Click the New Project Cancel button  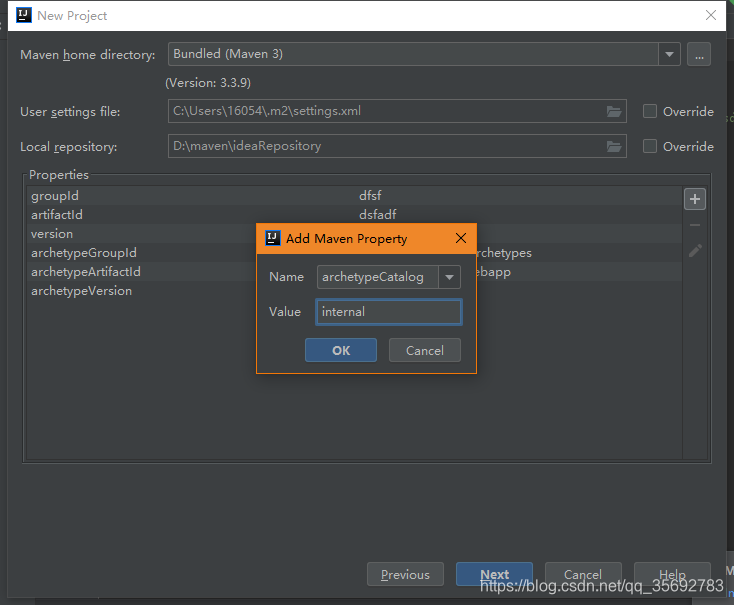583,574
